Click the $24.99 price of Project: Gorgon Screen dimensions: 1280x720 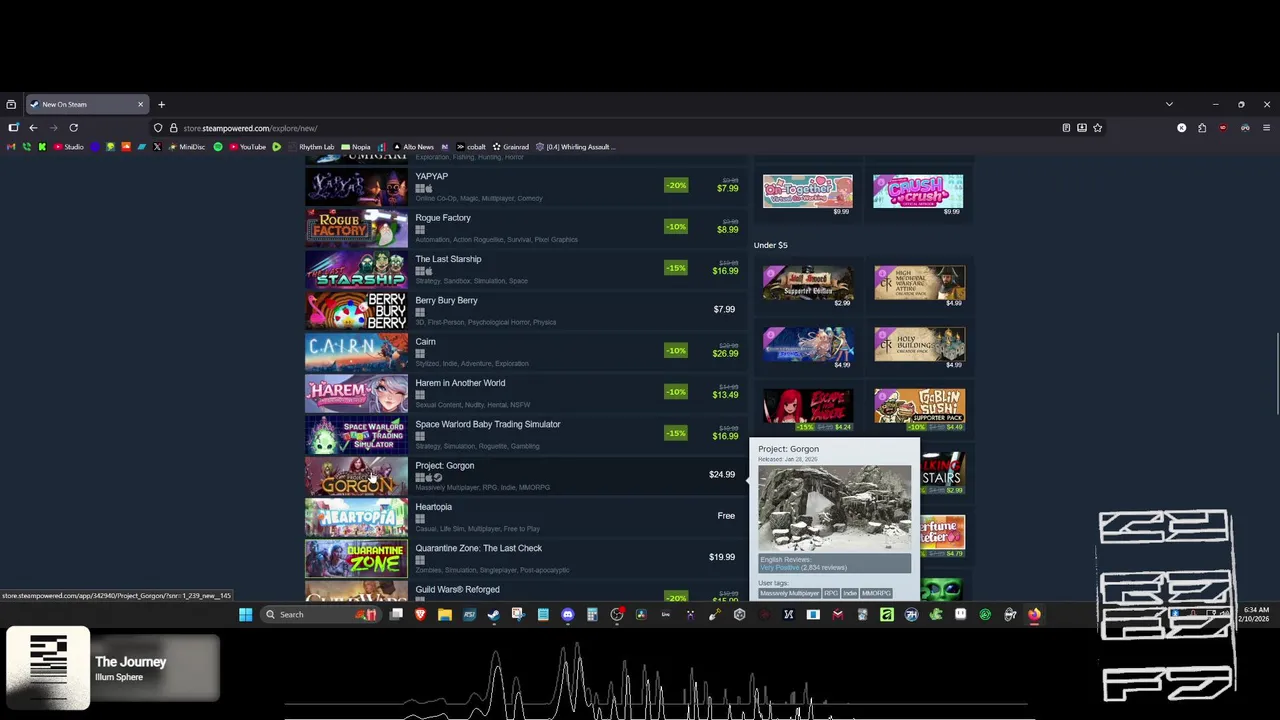coord(722,475)
